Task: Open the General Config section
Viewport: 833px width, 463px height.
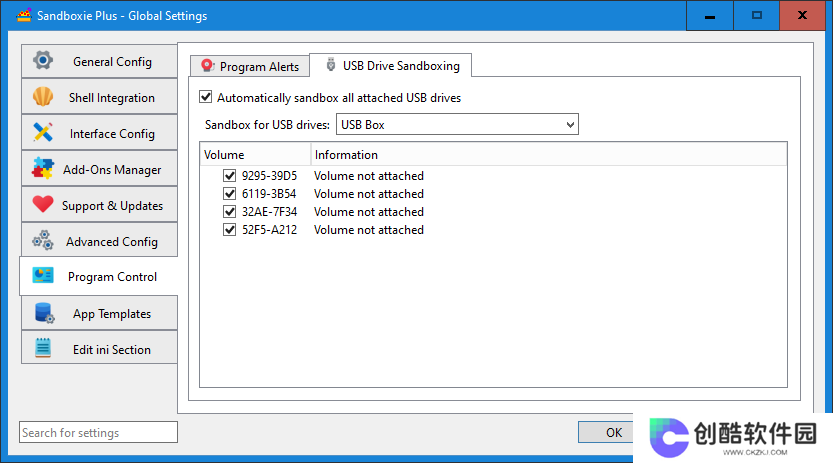Action: 99,61
